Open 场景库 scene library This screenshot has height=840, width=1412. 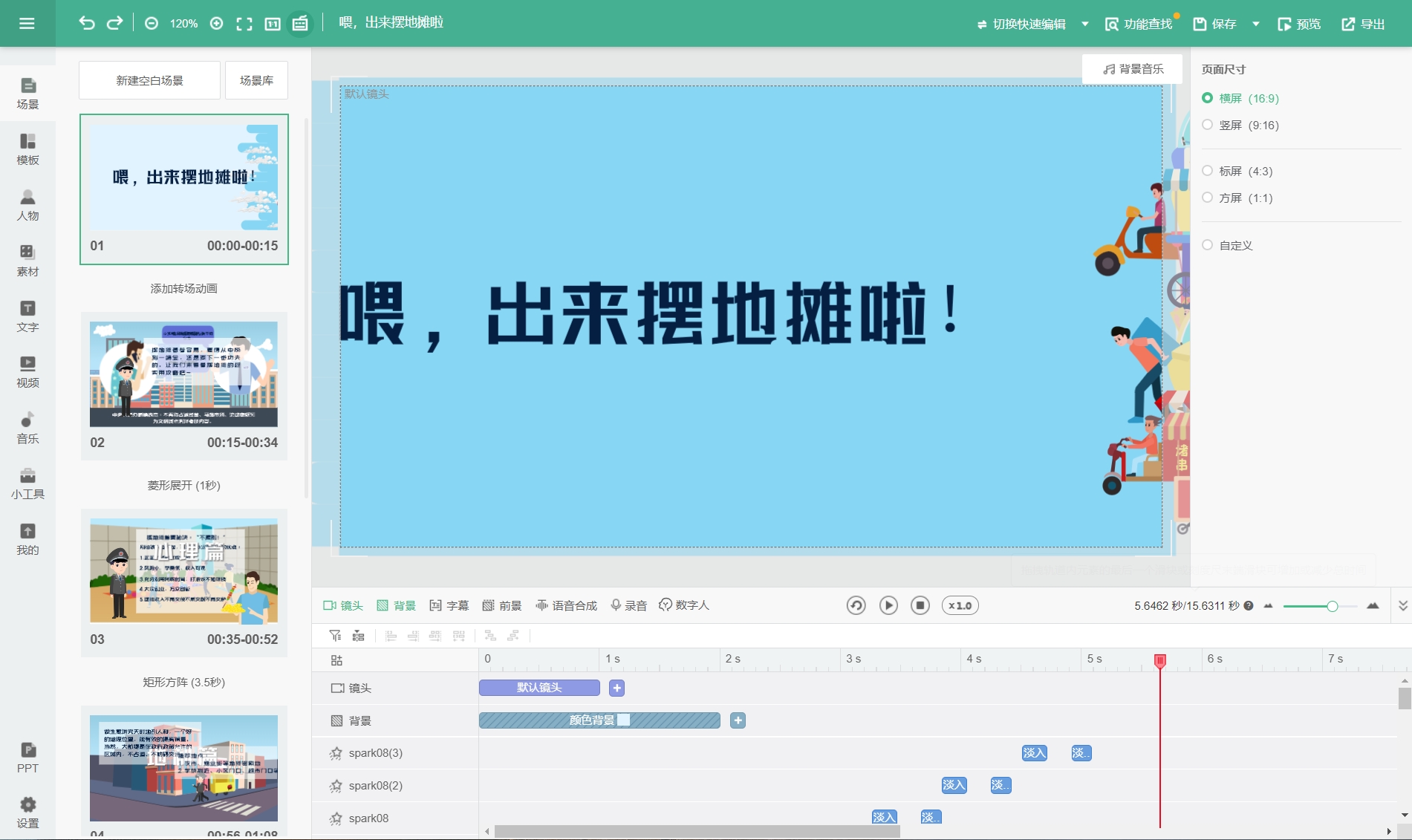[x=256, y=80]
